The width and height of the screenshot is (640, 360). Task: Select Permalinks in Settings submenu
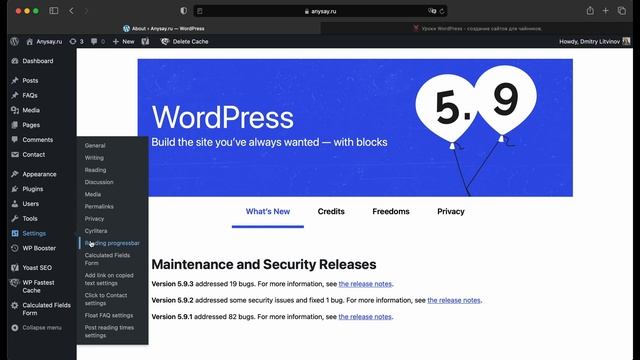tap(99, 207)
